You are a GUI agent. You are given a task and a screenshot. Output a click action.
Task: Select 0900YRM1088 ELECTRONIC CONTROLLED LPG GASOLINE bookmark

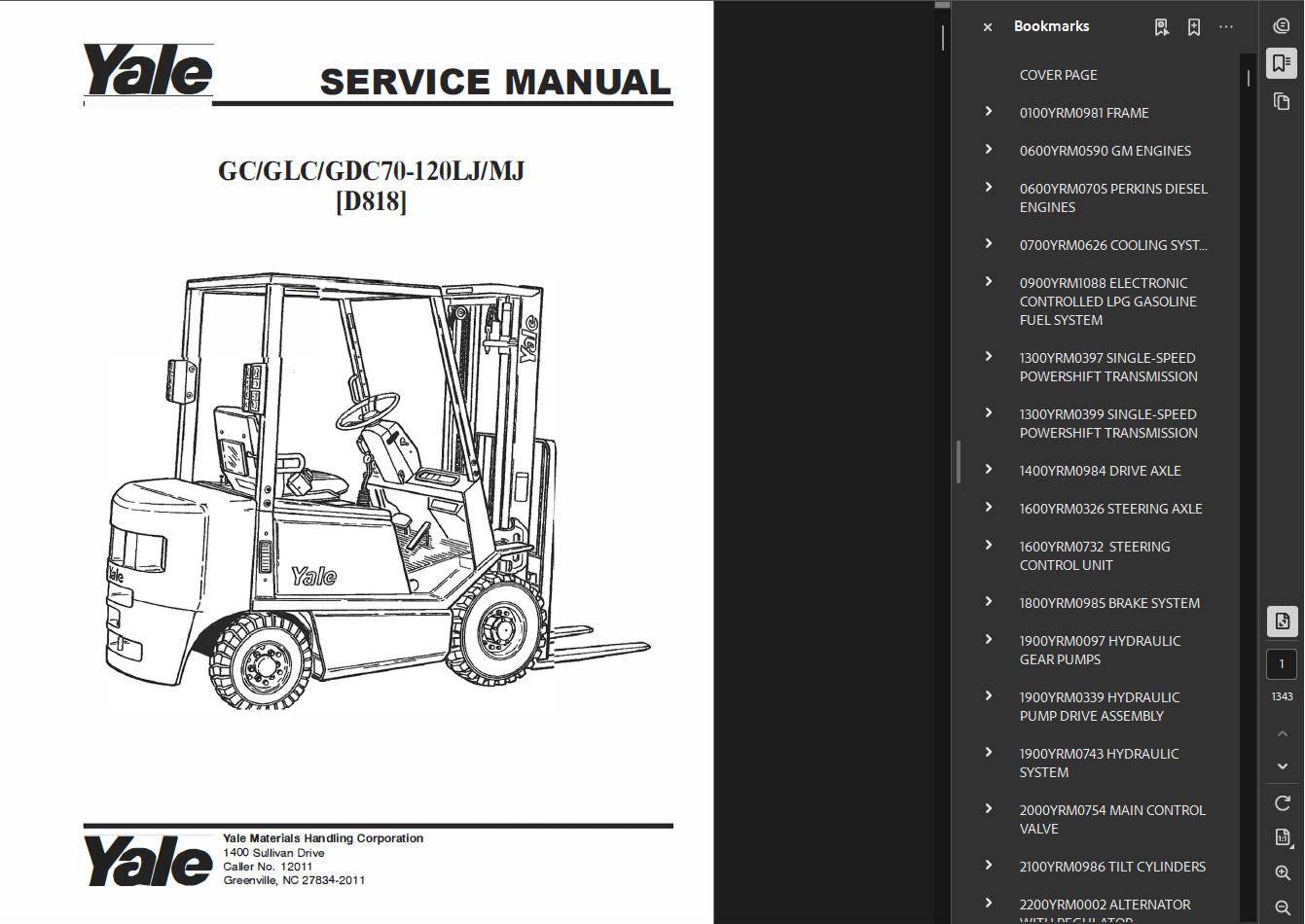coord(1108,302)
